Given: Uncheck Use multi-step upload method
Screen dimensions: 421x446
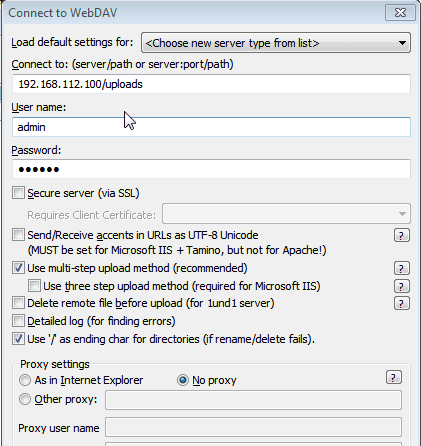Looking at the screenshot, I should pyautogui.click(x=18, y=268).
